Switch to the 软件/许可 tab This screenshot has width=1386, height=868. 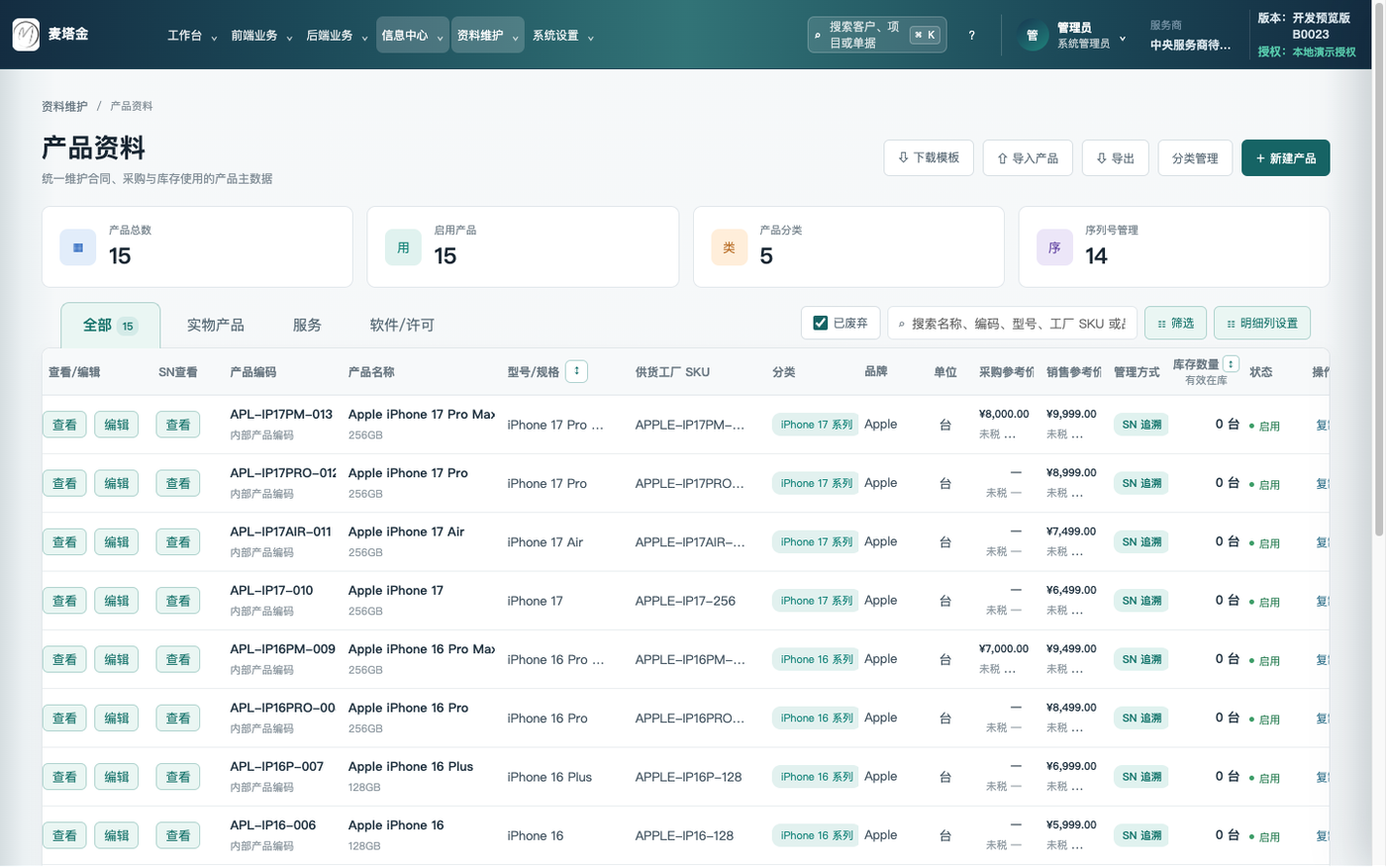pyautogui.click(x=402, y=325)
